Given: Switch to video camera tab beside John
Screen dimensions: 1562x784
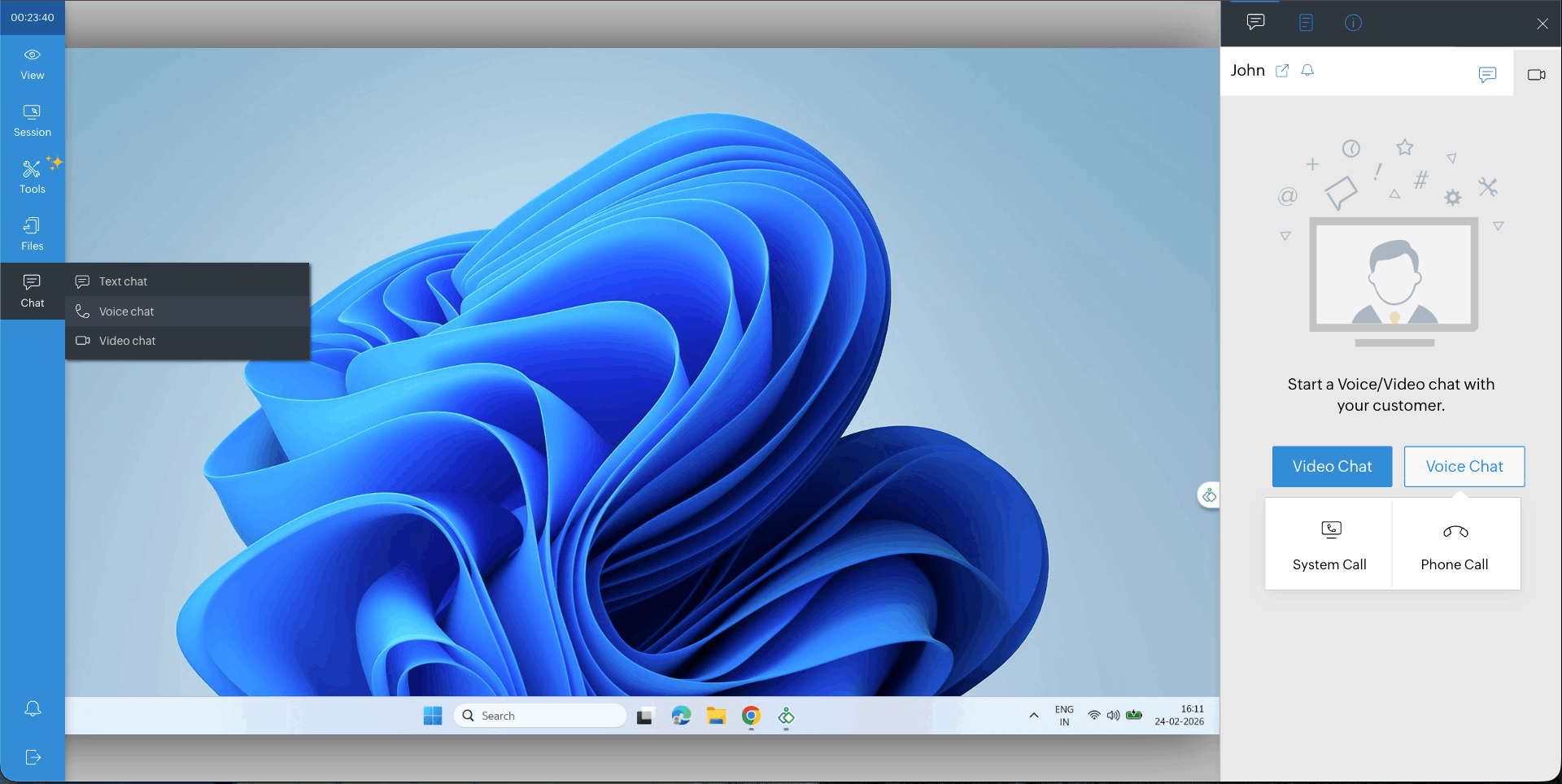Looking at the screenshot, I should [x=1536, y=75].
